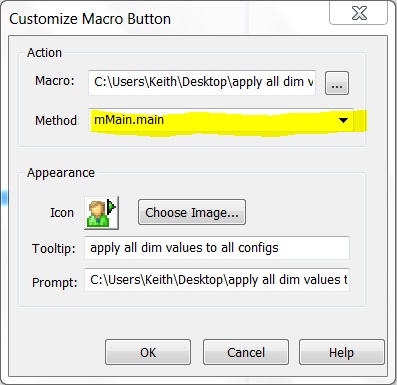Image resolution: width=397 pixels, height=385 pixels.
Task: Click the Macro: field label
Action: coord(55,81)
